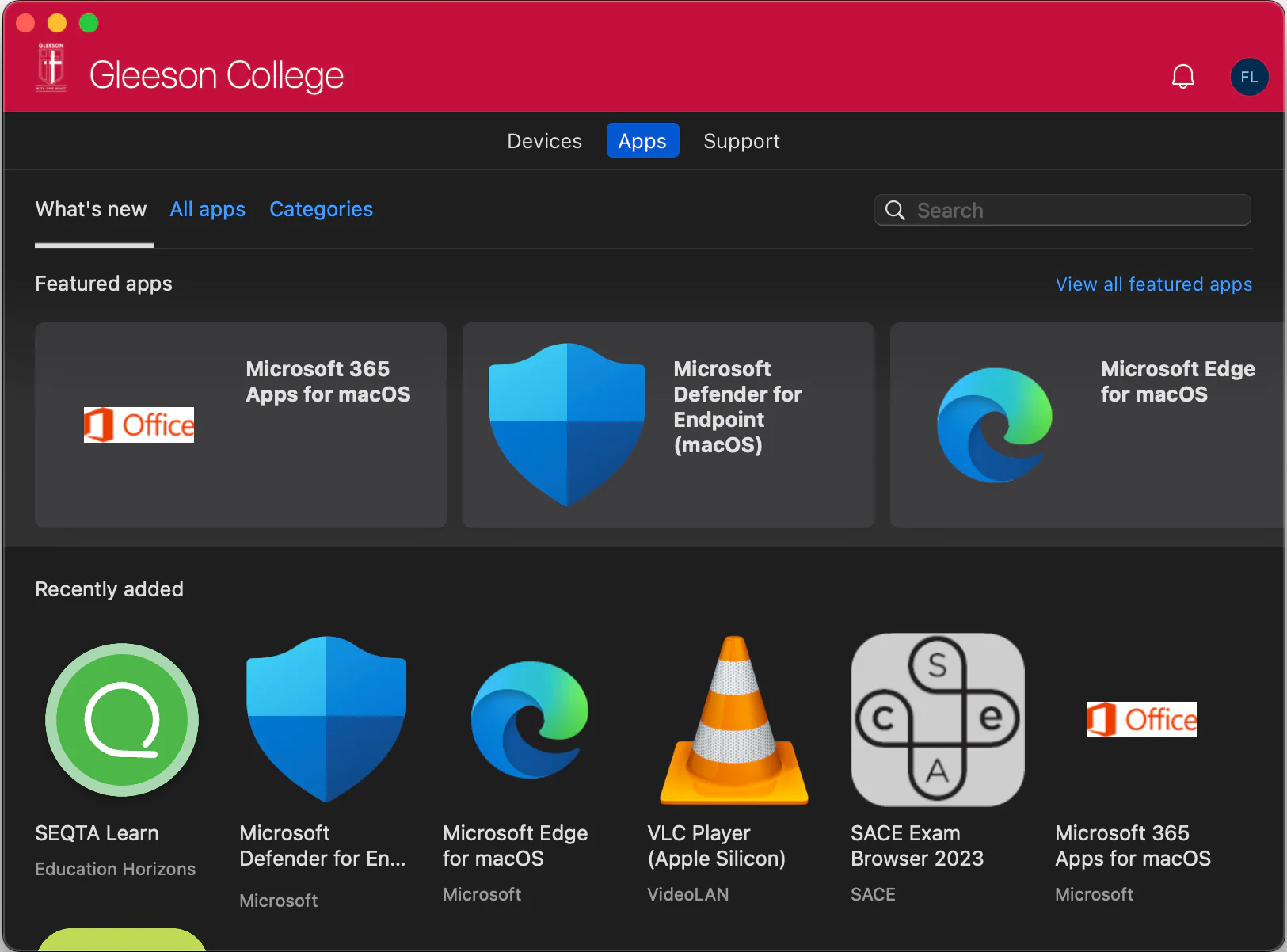
Task: Show the What's new section
Action: click(91, 209)
